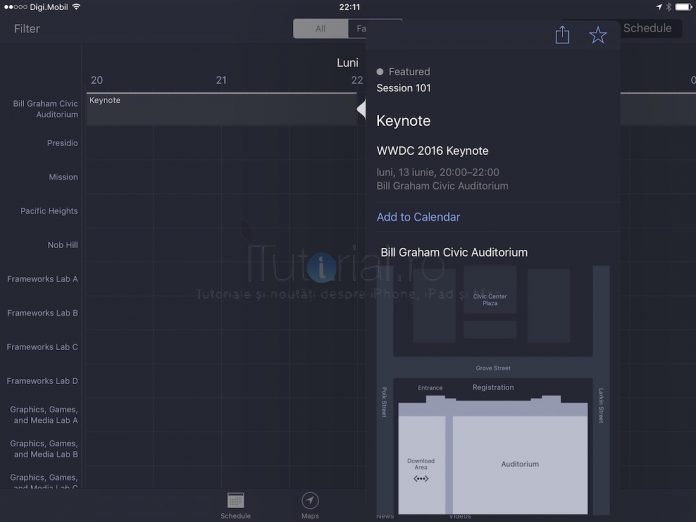
Task: Tap the 21 hour marker in timeline
Action: tap(221, 80)
